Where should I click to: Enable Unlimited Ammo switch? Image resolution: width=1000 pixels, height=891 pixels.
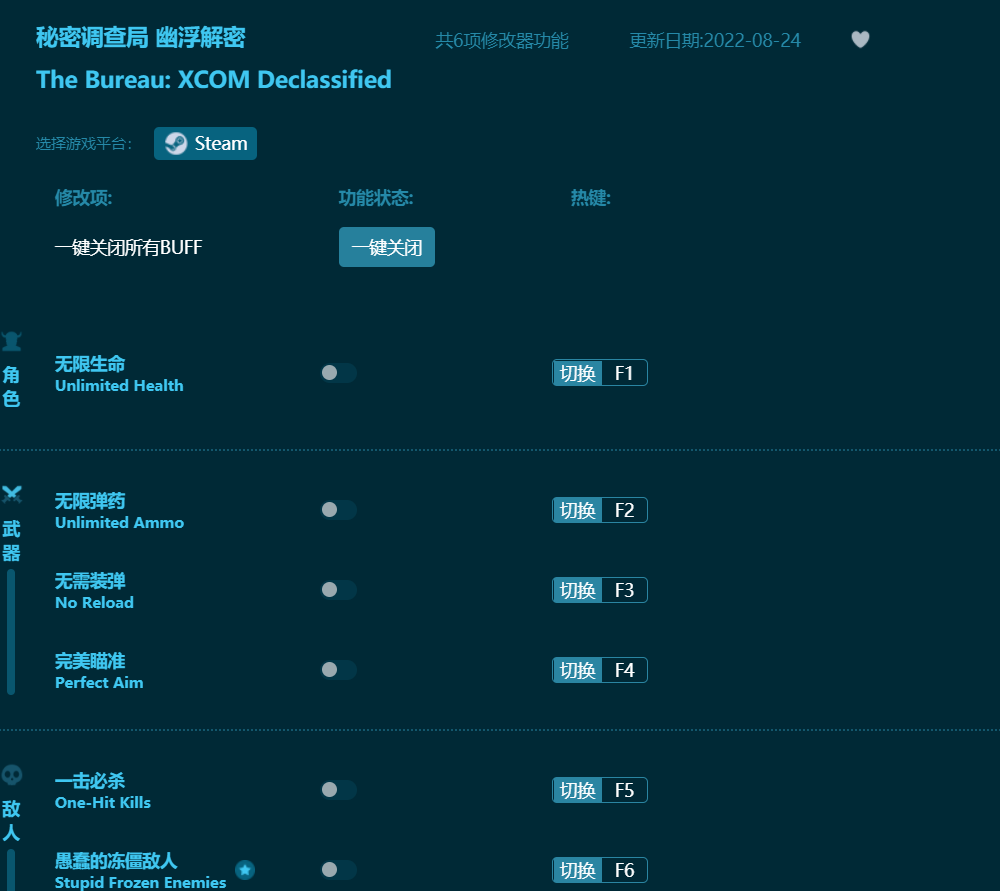point(339,510)
